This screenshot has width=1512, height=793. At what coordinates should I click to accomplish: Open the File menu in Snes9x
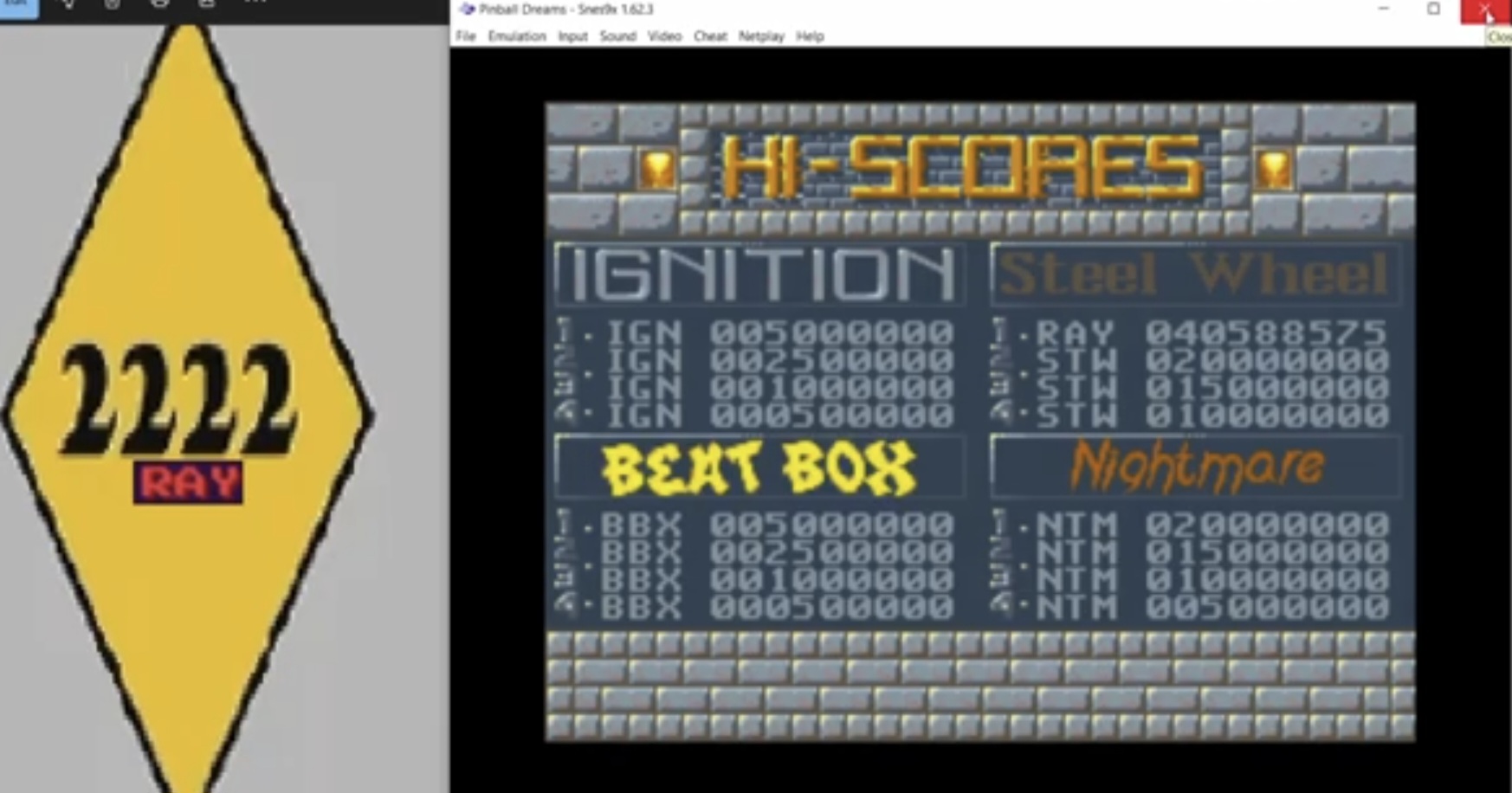click(466, 36)
